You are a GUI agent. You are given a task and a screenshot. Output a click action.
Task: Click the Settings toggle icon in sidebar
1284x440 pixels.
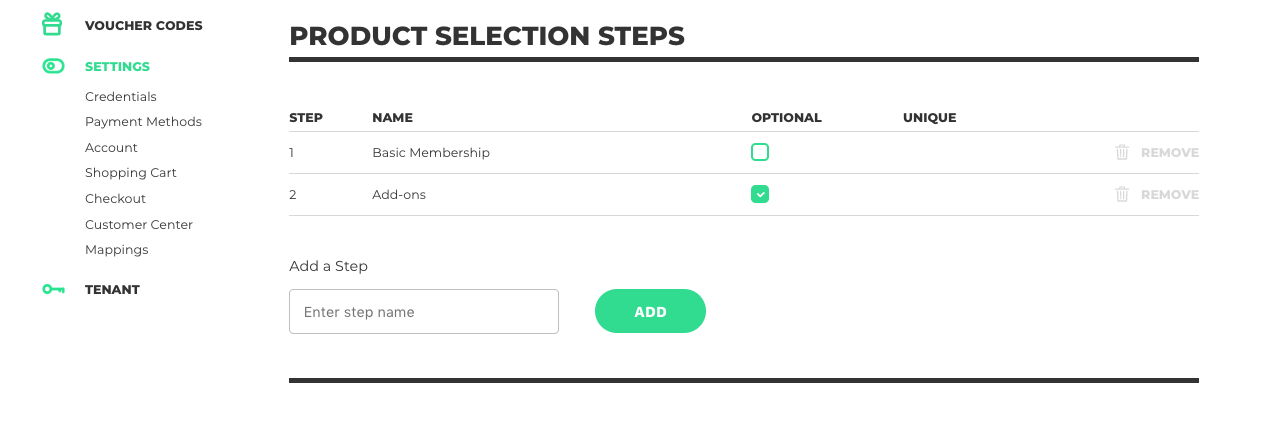[x=53, y=67]
